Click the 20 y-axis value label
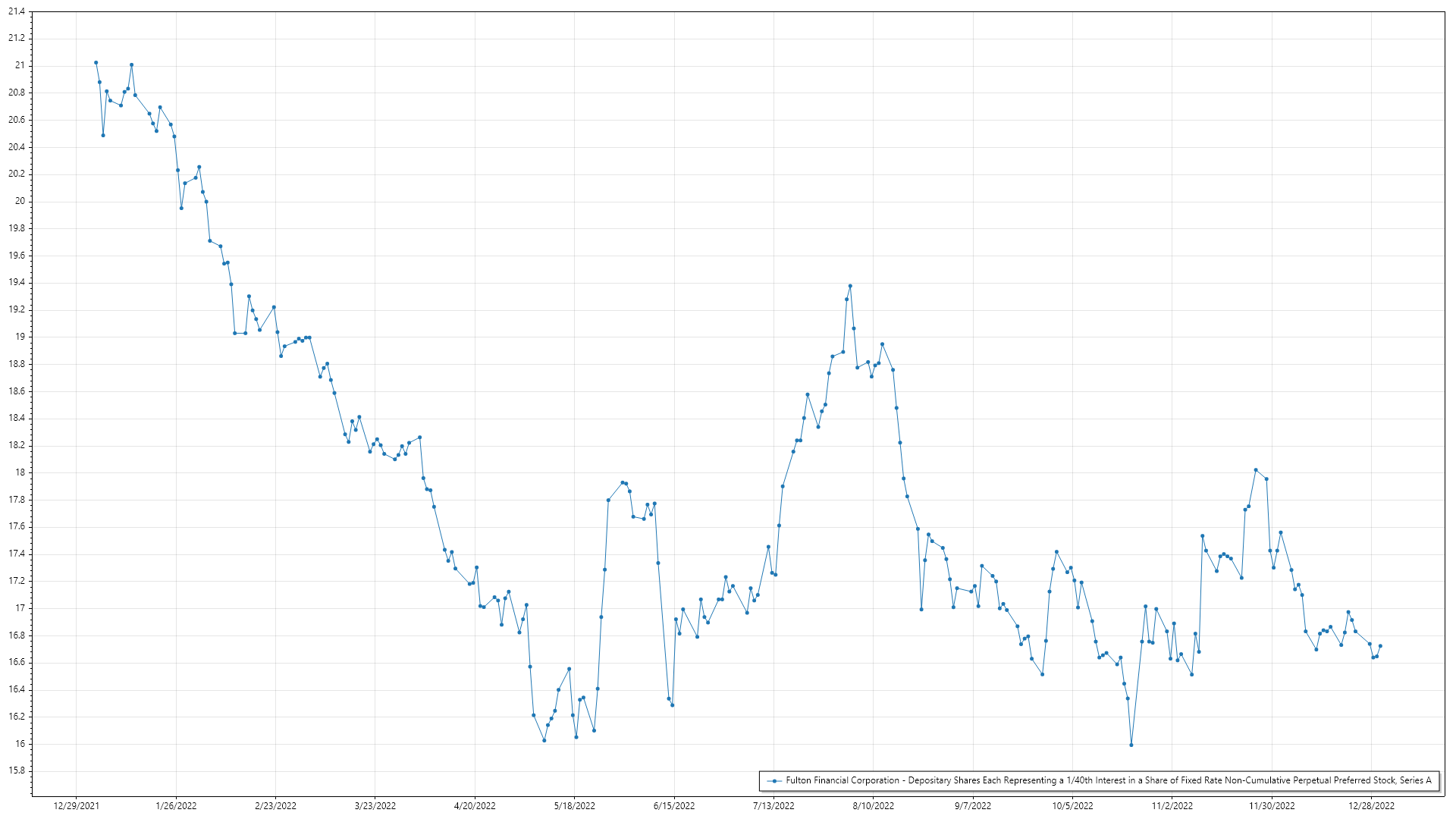The height and width of the screenshot is (819, 1456). click(20, 201)
